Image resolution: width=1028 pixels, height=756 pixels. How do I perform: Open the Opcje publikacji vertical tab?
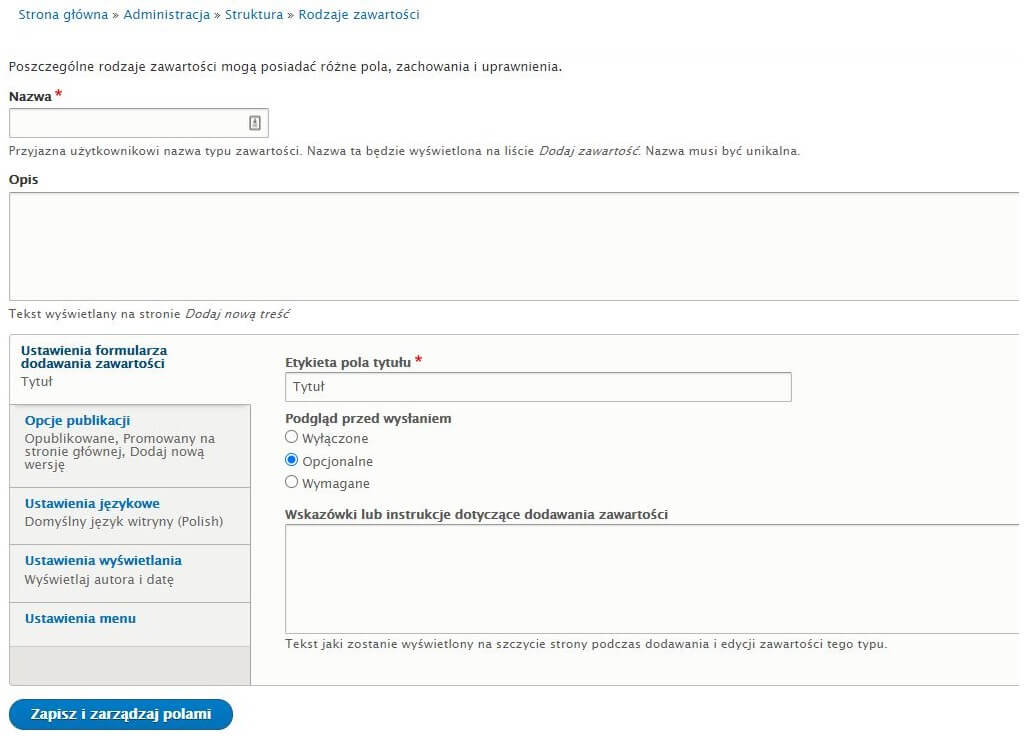[130, 445]
